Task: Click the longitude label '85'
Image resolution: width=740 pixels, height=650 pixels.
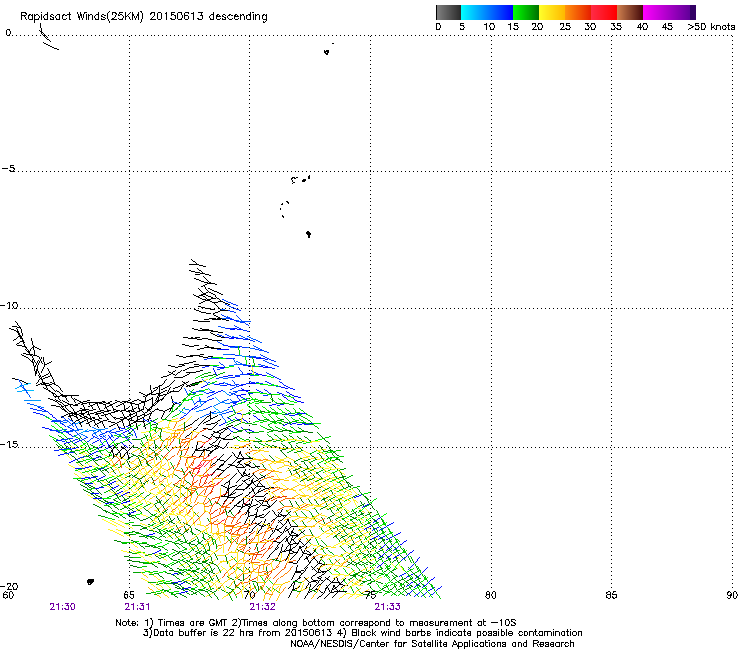Action: 611,595
